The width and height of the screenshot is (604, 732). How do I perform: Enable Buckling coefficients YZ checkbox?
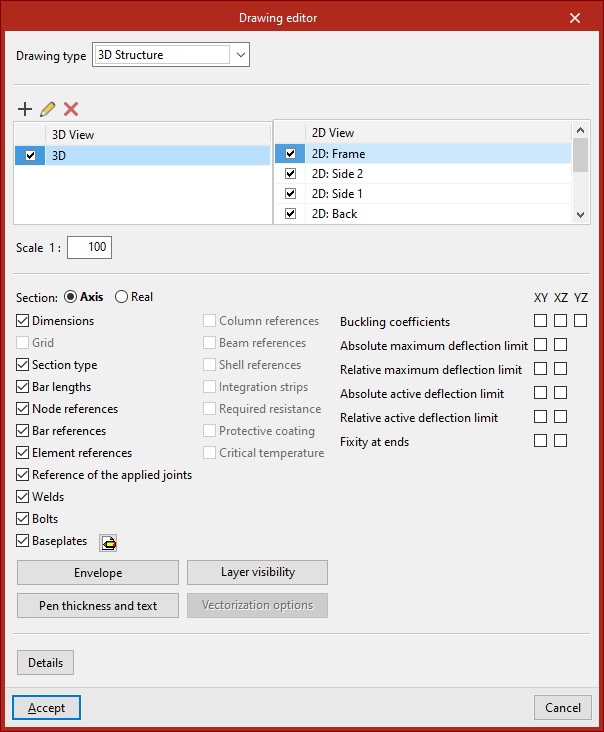(581, 321)
